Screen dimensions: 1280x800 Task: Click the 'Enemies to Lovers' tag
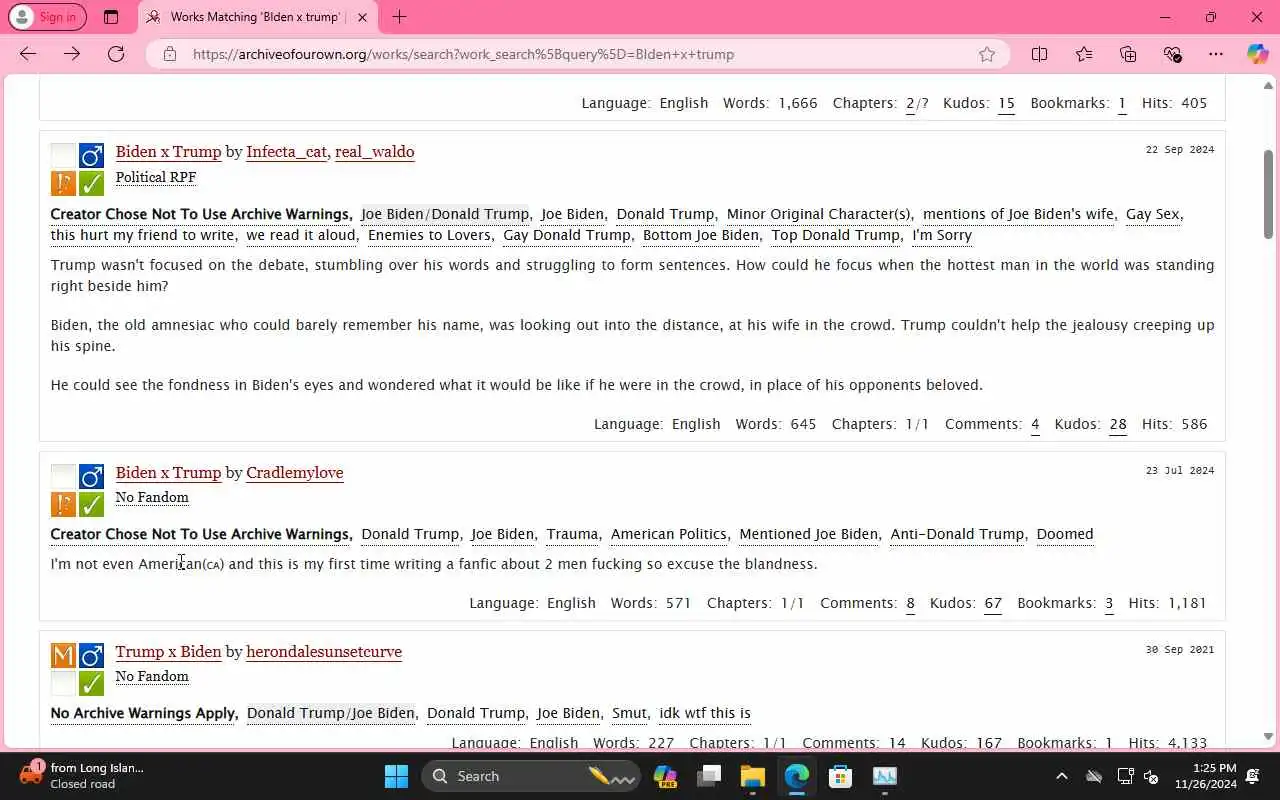point(429,235)
